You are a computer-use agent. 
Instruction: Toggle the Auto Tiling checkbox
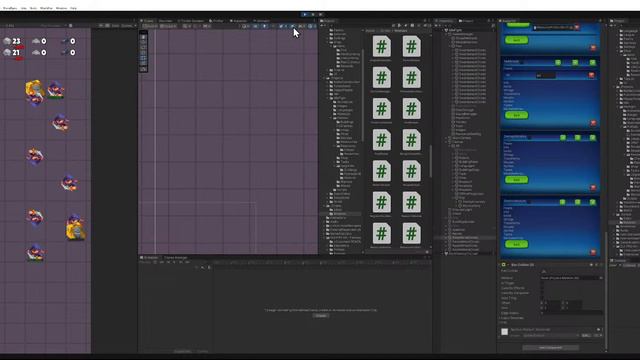542,298
